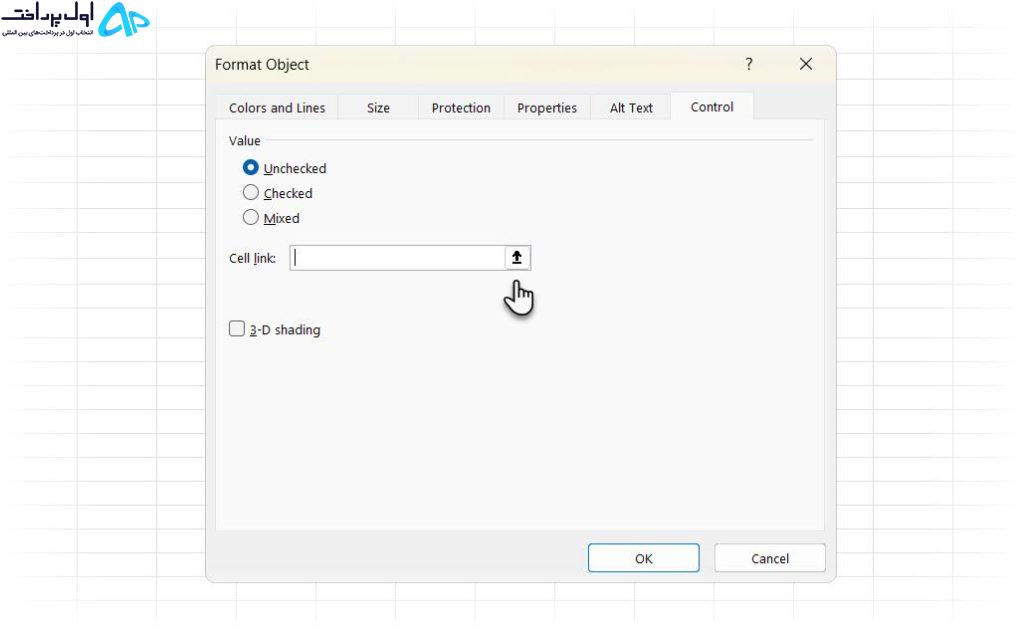Go to the Protection tab
Image resolution: width=1024 pixels, height=631 pixels.
pyautogui.click(x=461, y=108)
